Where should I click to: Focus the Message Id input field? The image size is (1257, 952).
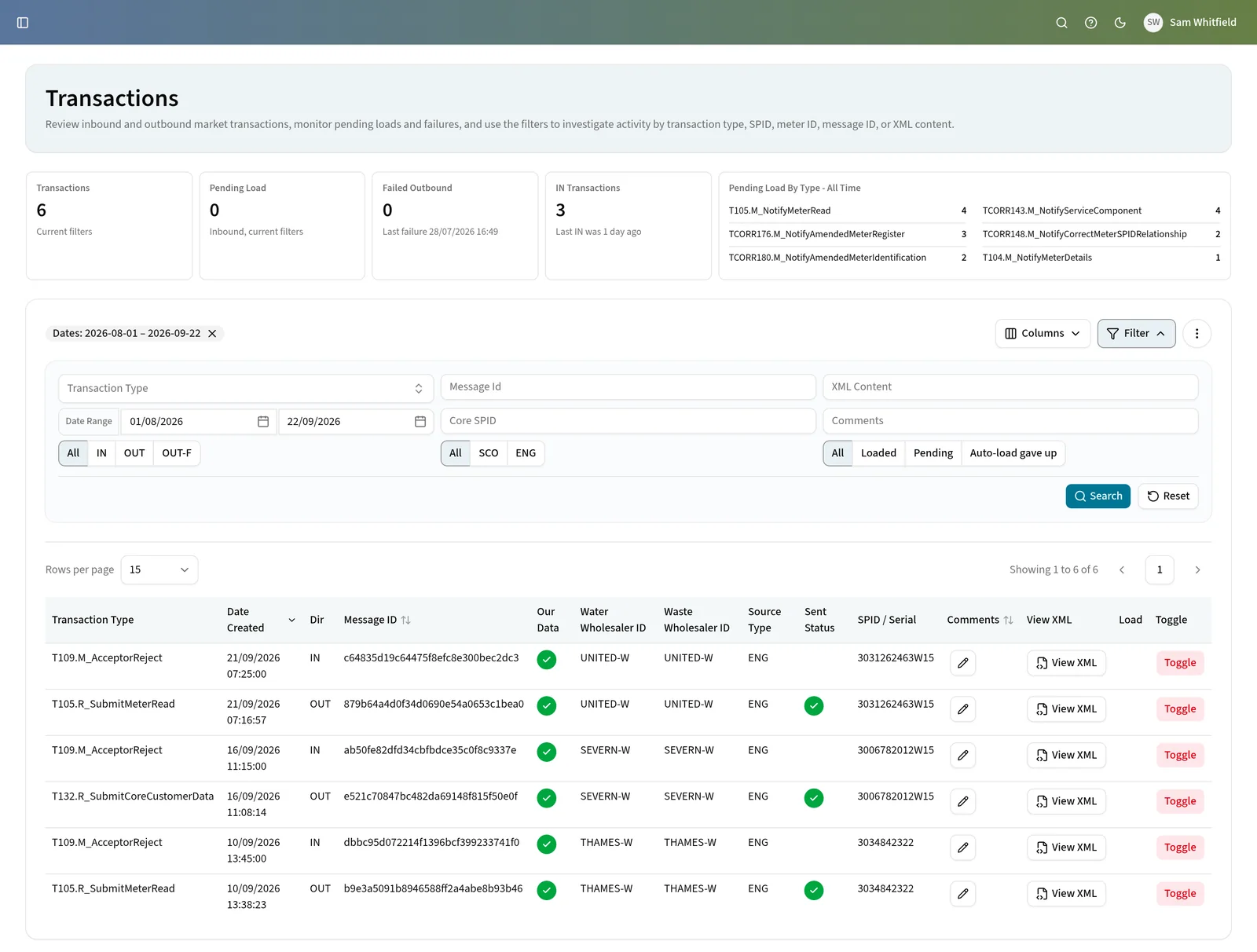coord(628,387)
